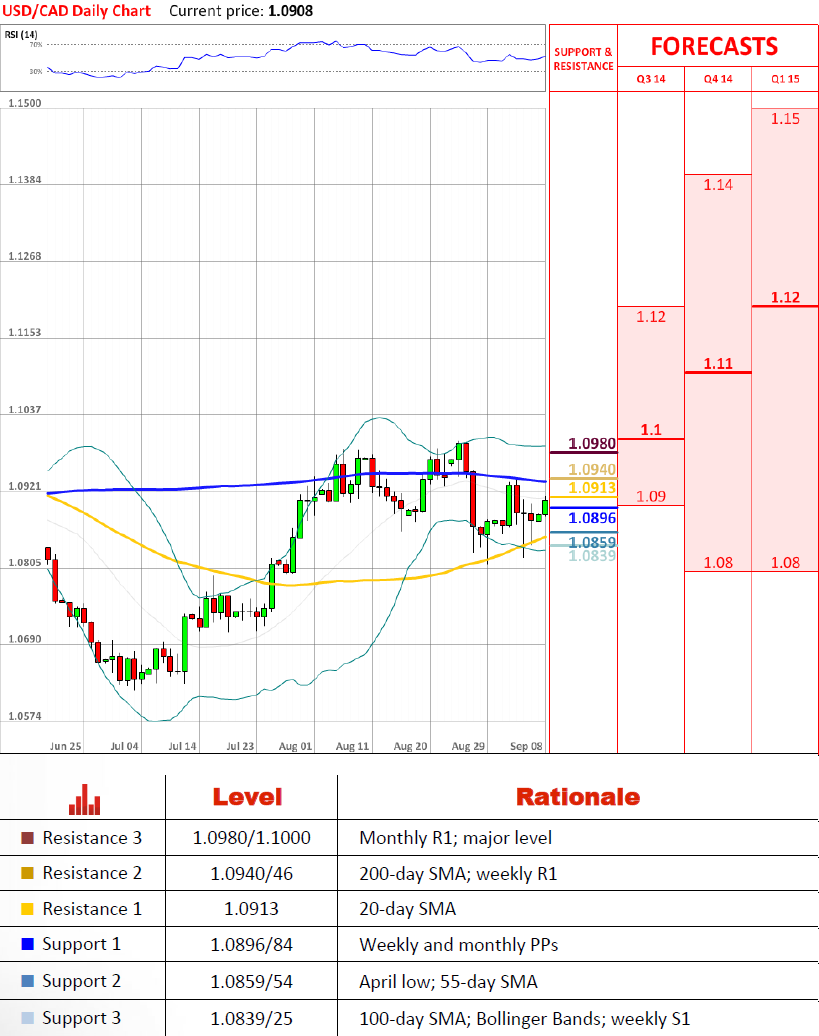
Task: Click the 1.0896 support level label
Action: 592,518
